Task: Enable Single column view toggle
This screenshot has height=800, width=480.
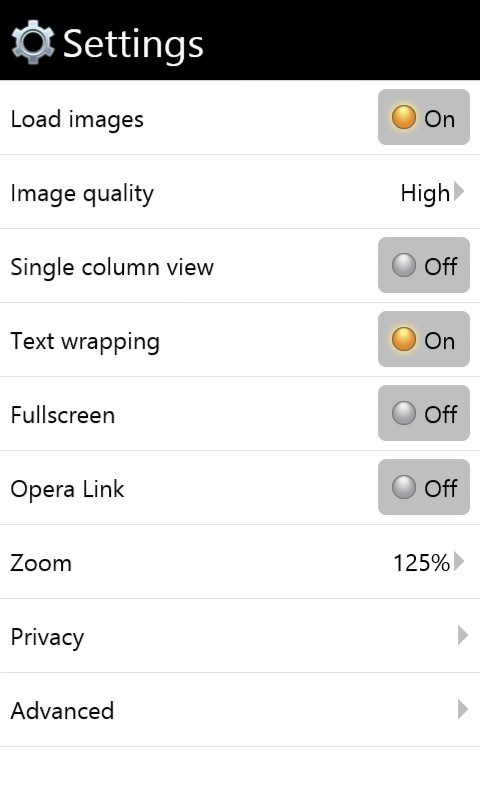Action: point(423,265)
